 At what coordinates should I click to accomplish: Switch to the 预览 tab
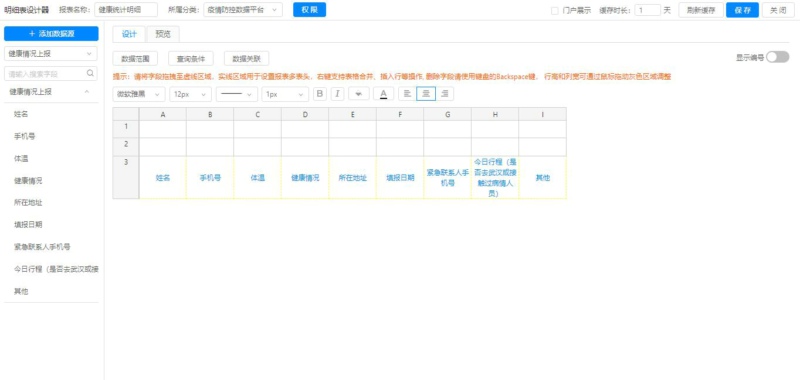pos(163,34)
